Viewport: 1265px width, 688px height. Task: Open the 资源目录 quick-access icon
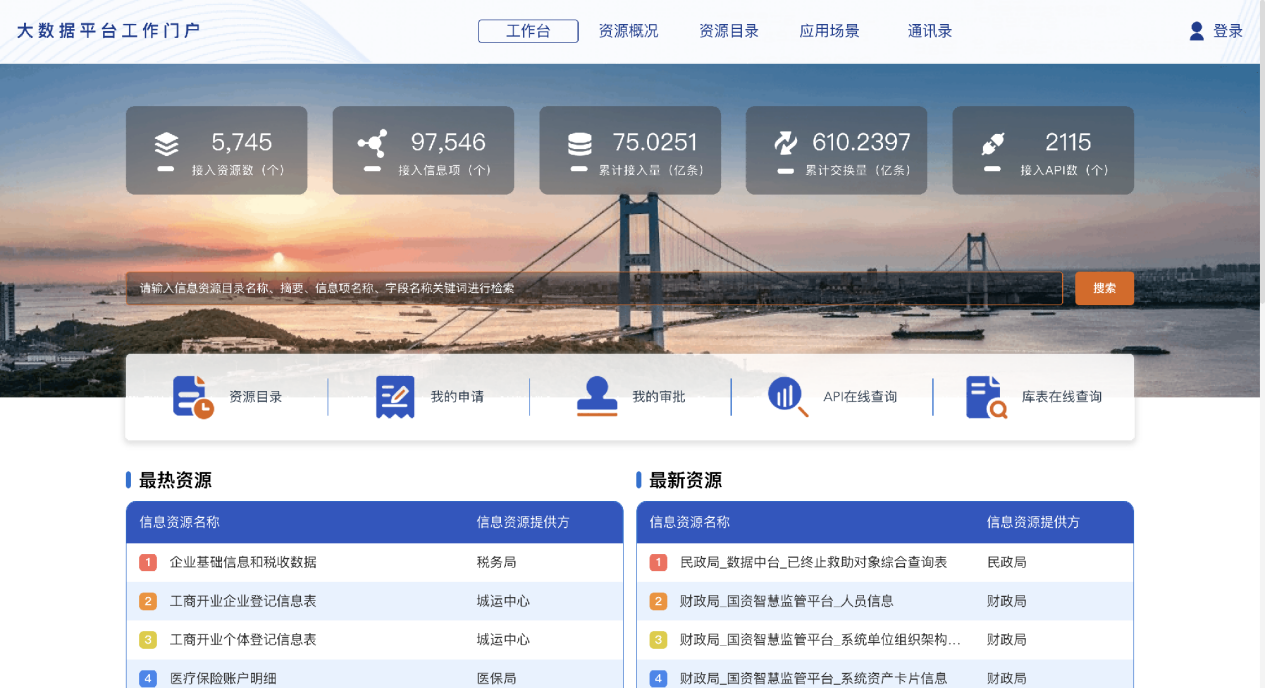pos(190,395)
